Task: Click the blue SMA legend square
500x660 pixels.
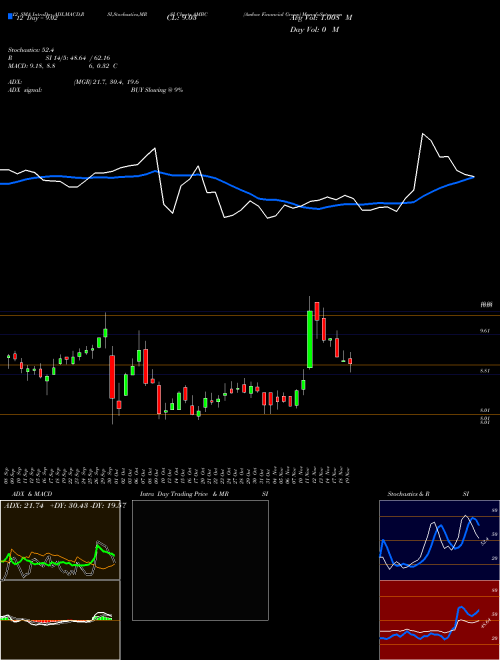Action: coord(10,16)
